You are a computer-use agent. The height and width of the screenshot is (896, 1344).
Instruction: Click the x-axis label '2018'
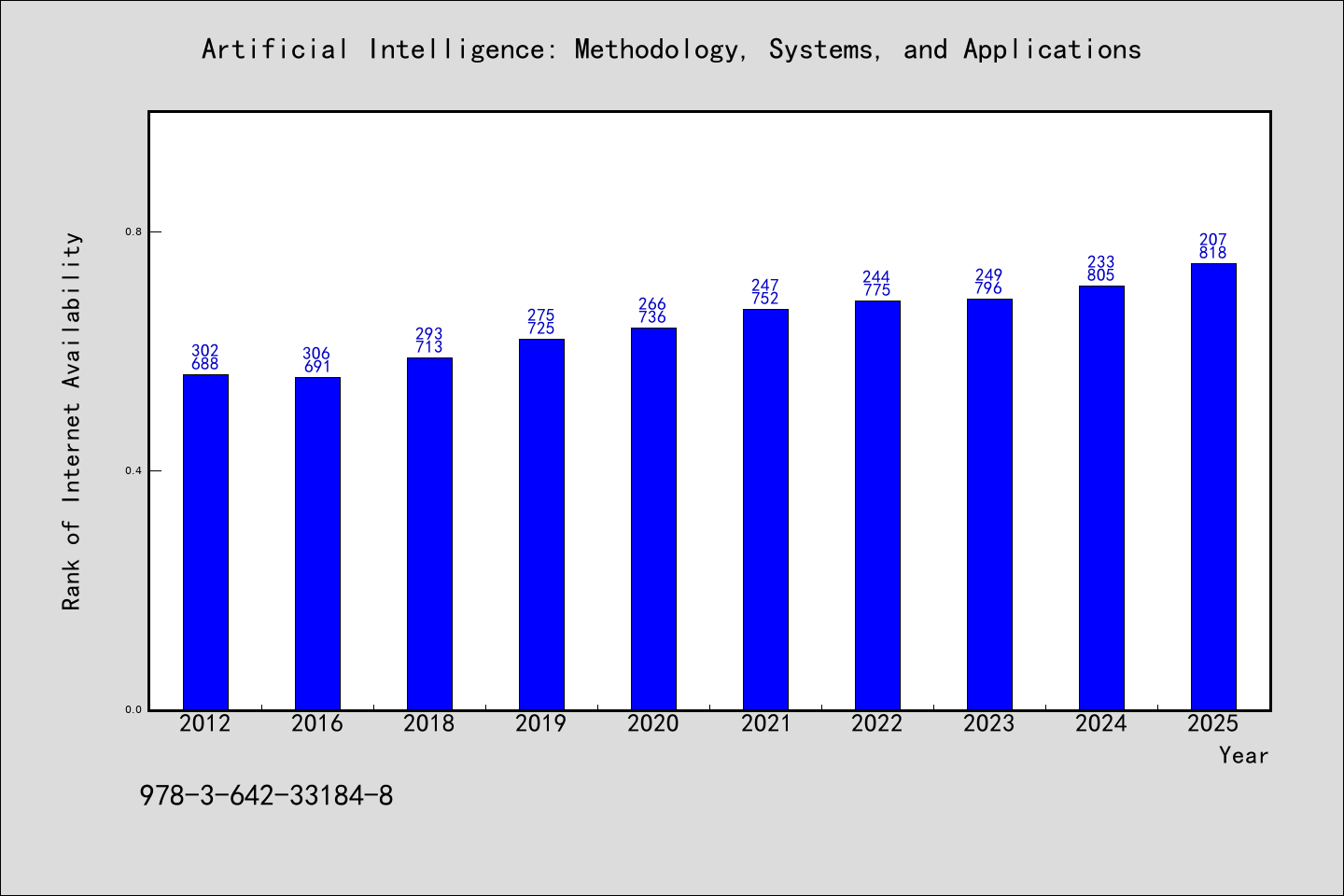[x=429, y=723]
